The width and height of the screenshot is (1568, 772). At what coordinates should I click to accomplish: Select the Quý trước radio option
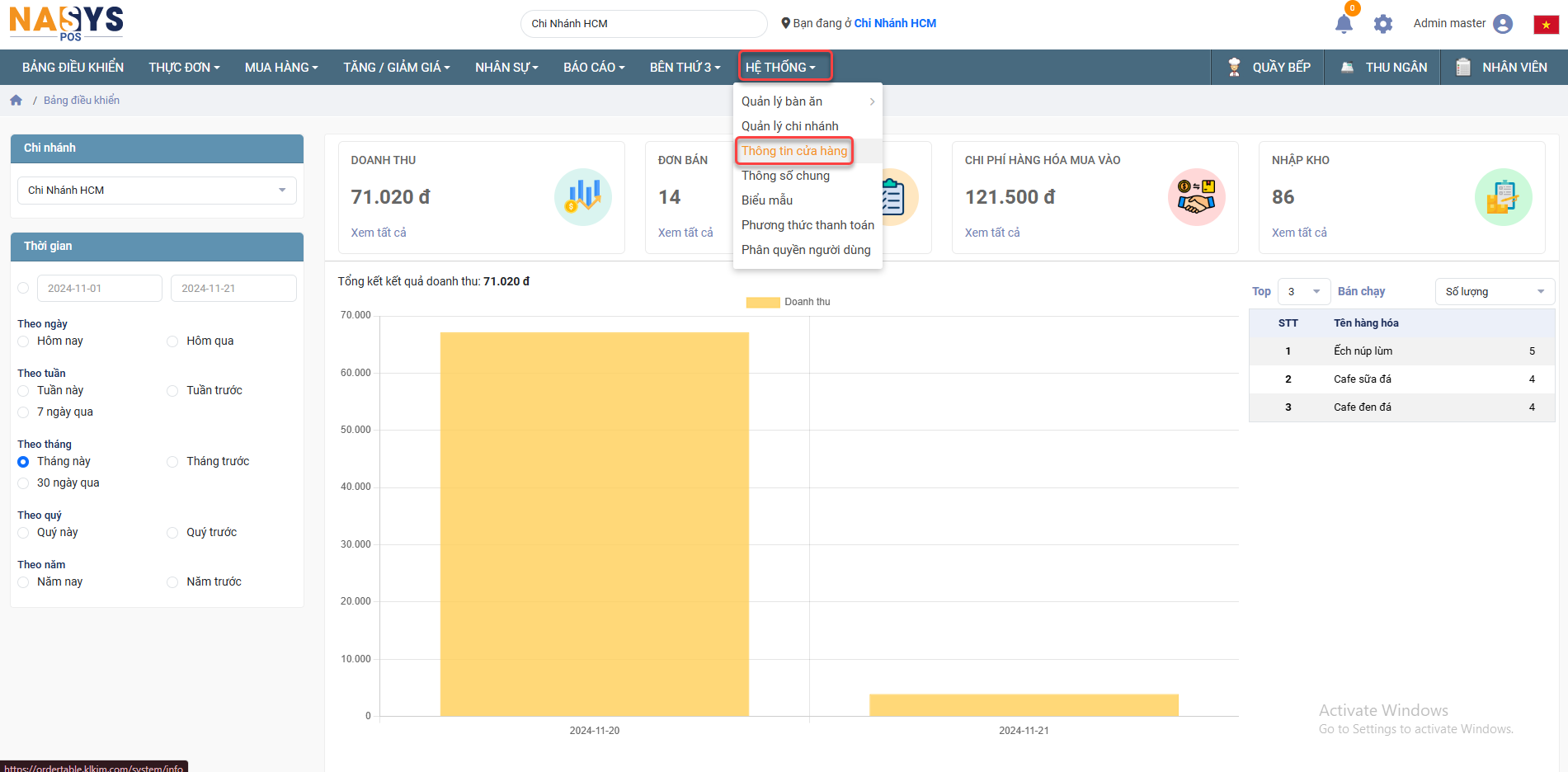pyautogui.click(x=172, y=533)
